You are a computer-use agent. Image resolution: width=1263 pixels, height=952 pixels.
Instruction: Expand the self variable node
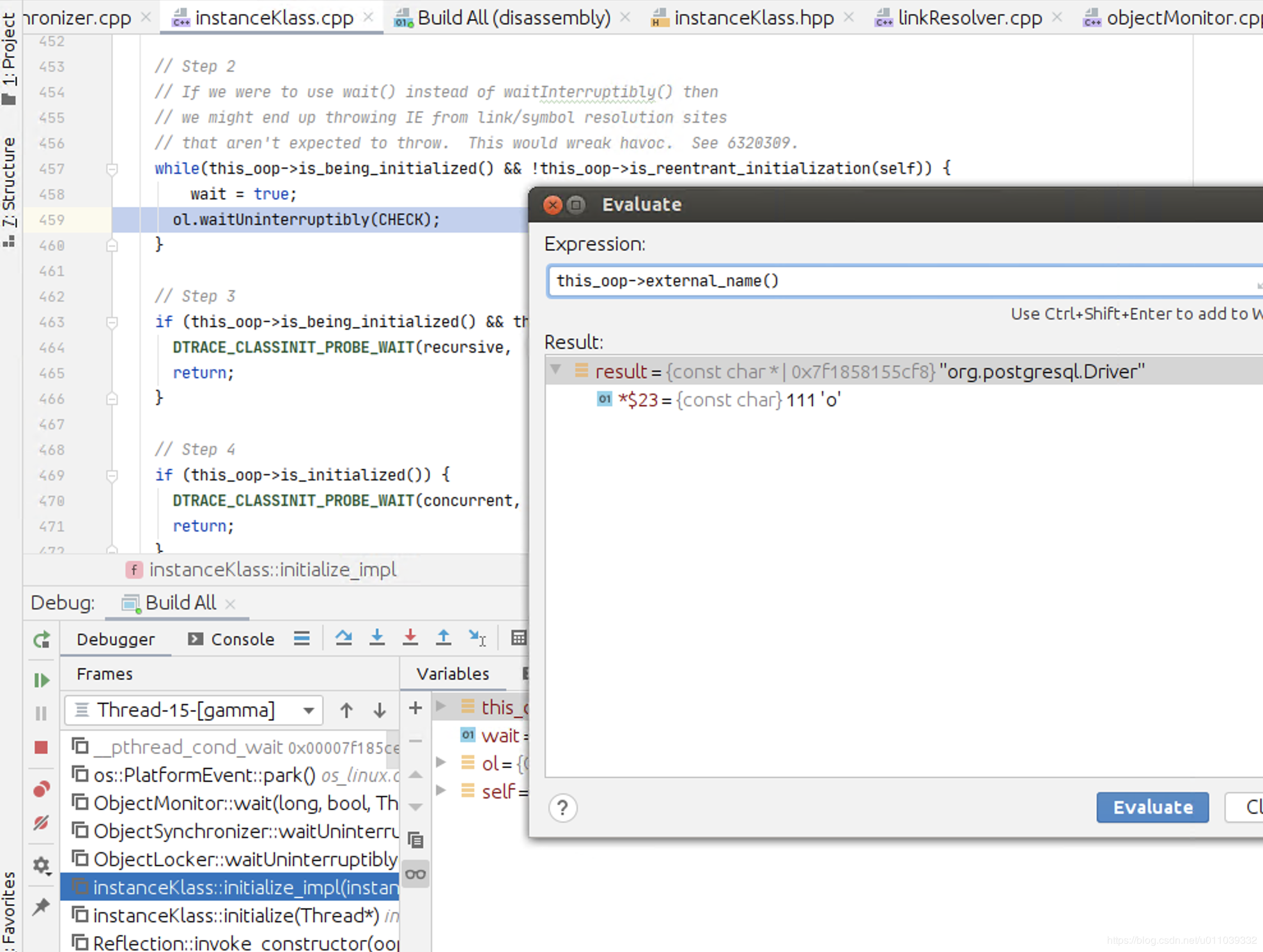[441, 790]
